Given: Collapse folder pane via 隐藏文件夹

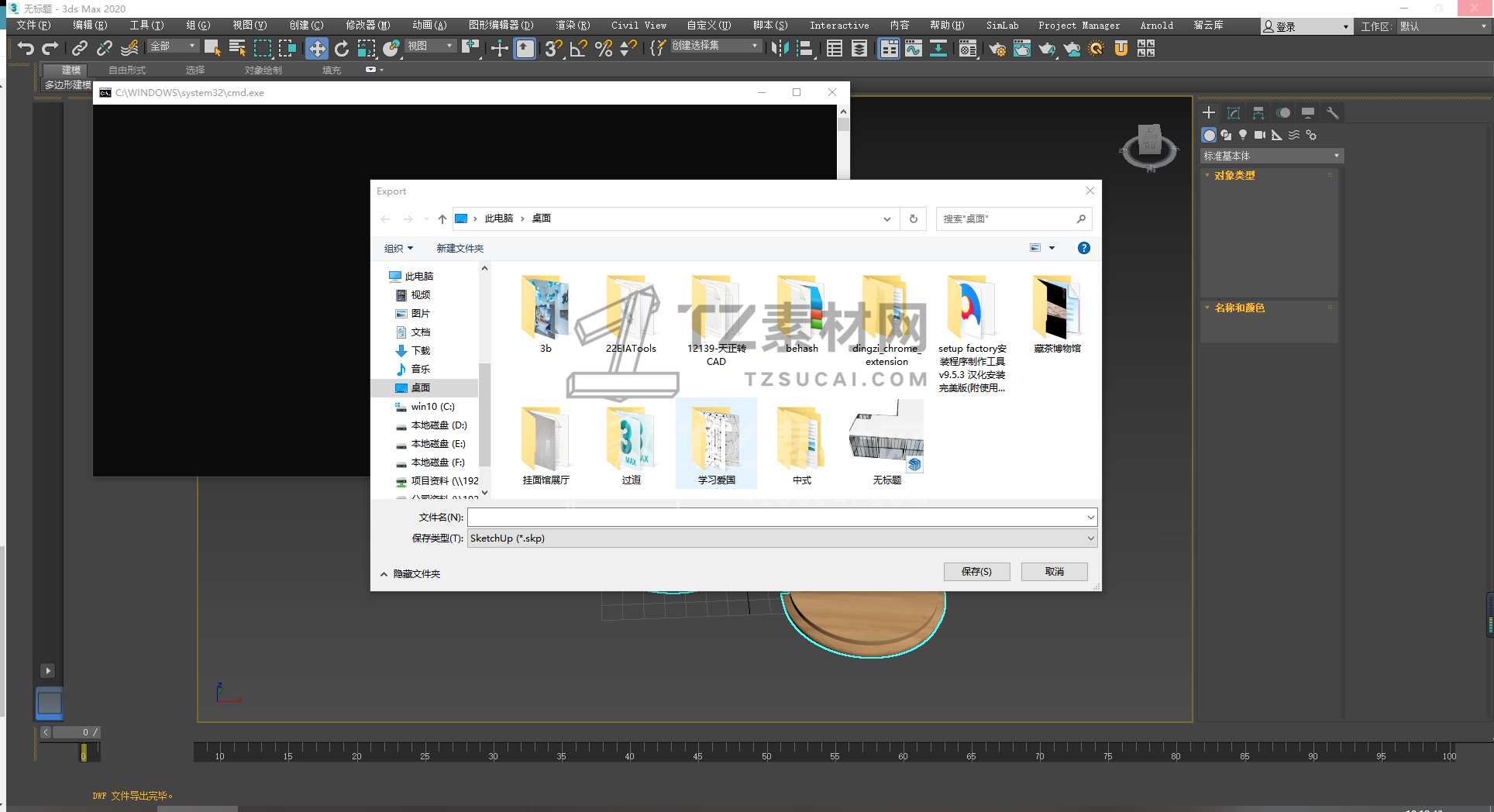Looking at the screenshot, I should click(x=411, y=574).
